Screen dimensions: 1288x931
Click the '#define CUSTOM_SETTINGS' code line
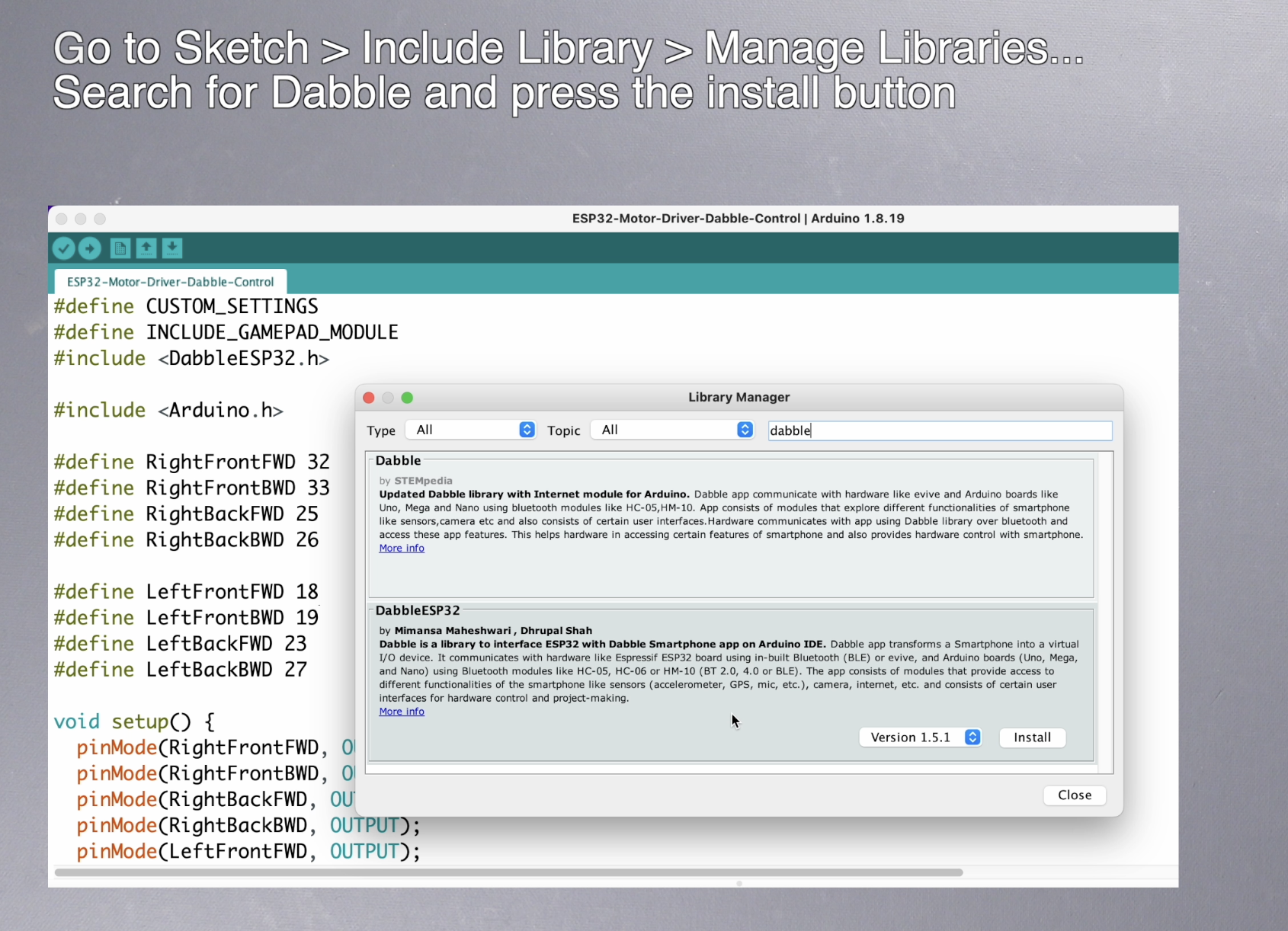coord(186,306)
